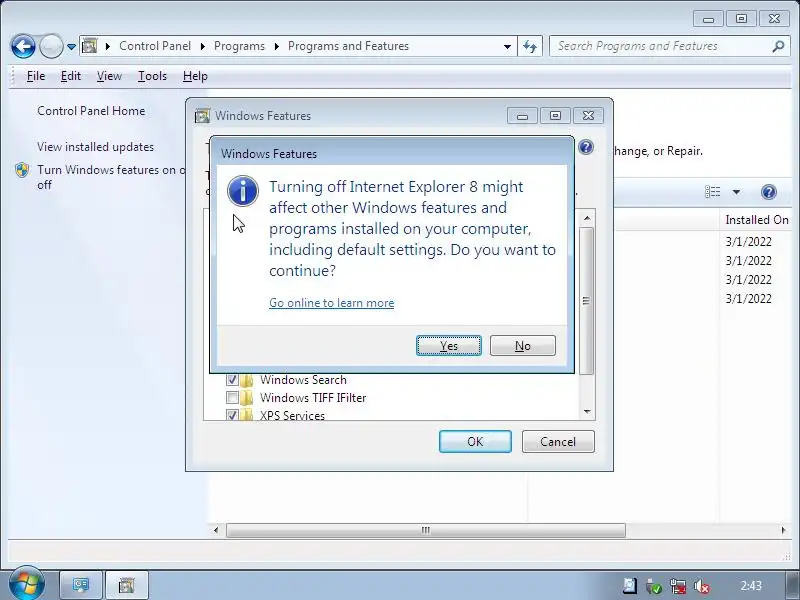Click the magnifier search icon
The width and height of the screenshot is (800, 600).
pos(778,46)
